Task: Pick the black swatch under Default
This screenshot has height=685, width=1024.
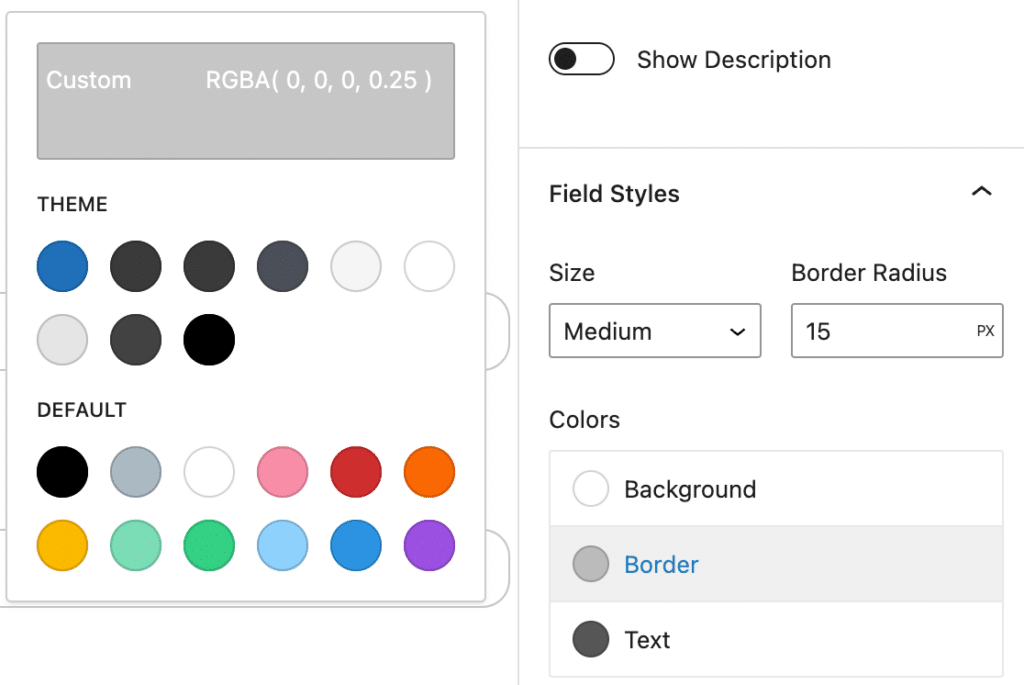Action: click(x=62, y=471)
